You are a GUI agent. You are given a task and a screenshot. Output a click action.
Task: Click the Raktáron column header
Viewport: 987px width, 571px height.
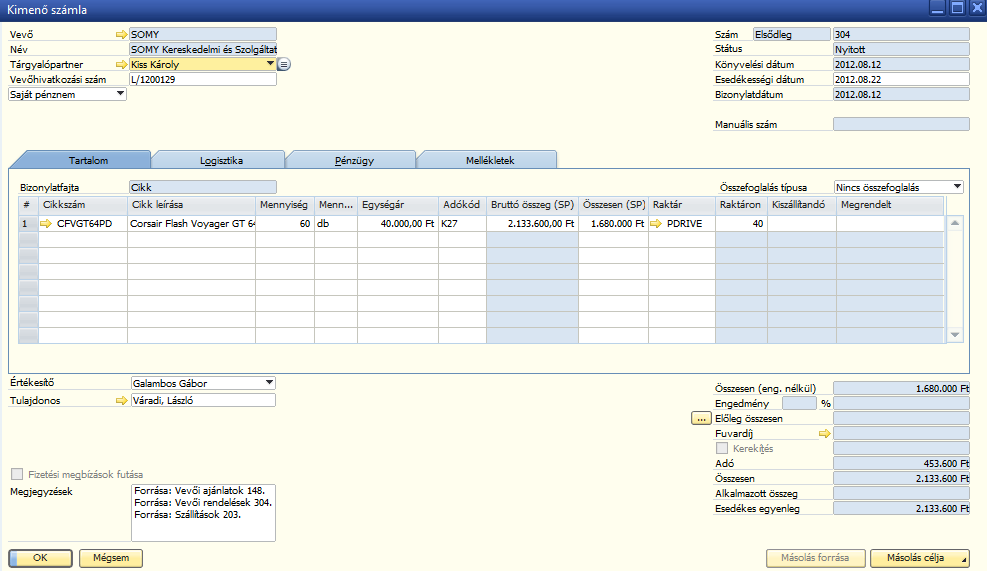(x=741, y=205)
